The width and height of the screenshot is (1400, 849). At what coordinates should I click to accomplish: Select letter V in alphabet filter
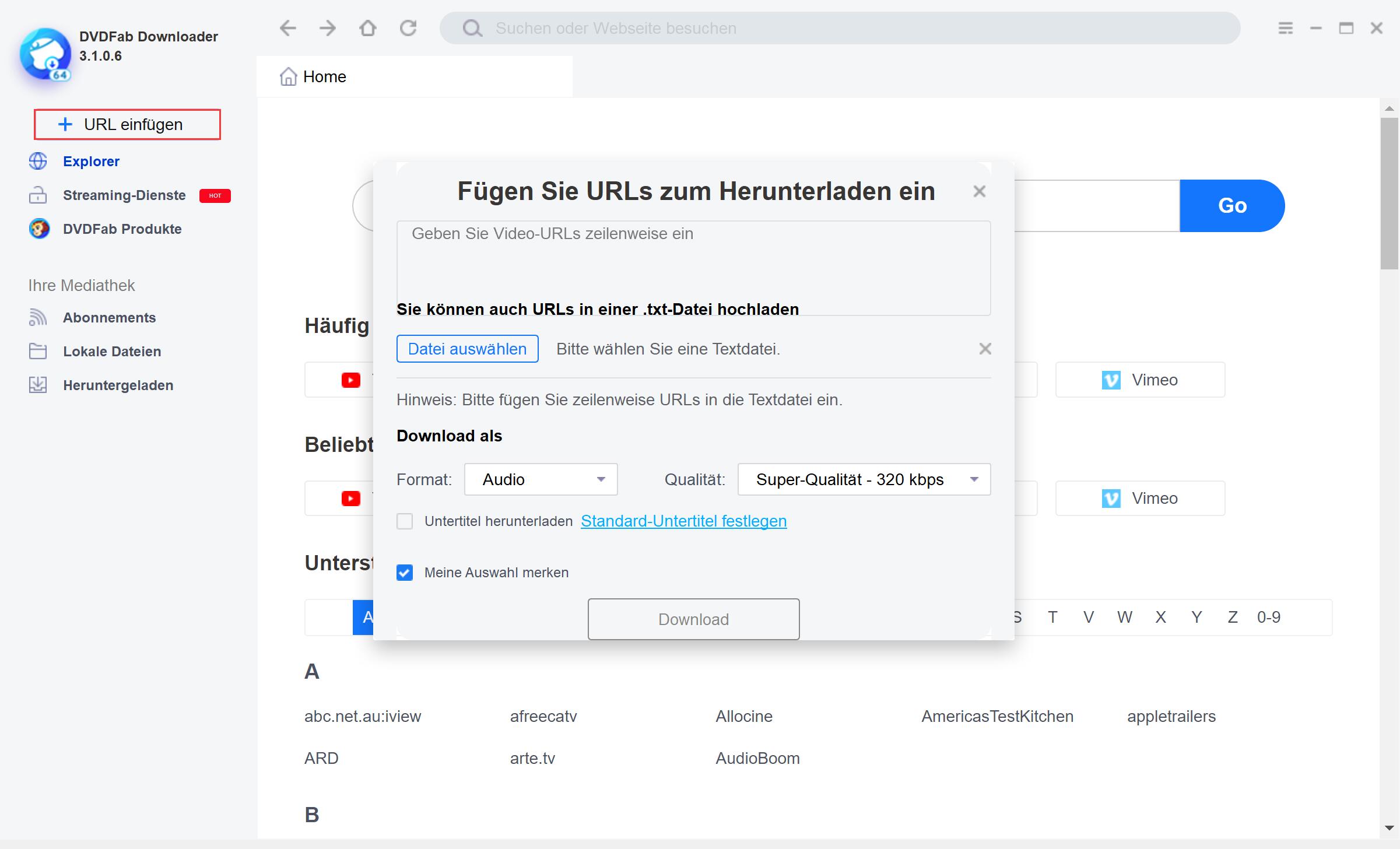(x=1089, y=618)
